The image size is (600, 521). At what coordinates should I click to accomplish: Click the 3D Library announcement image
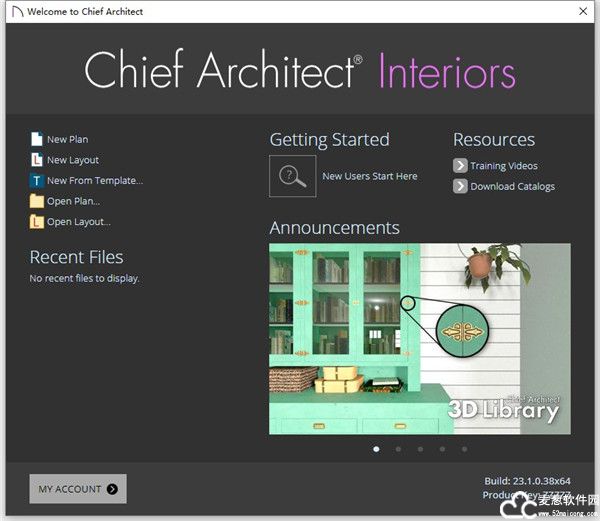[419, 338]
